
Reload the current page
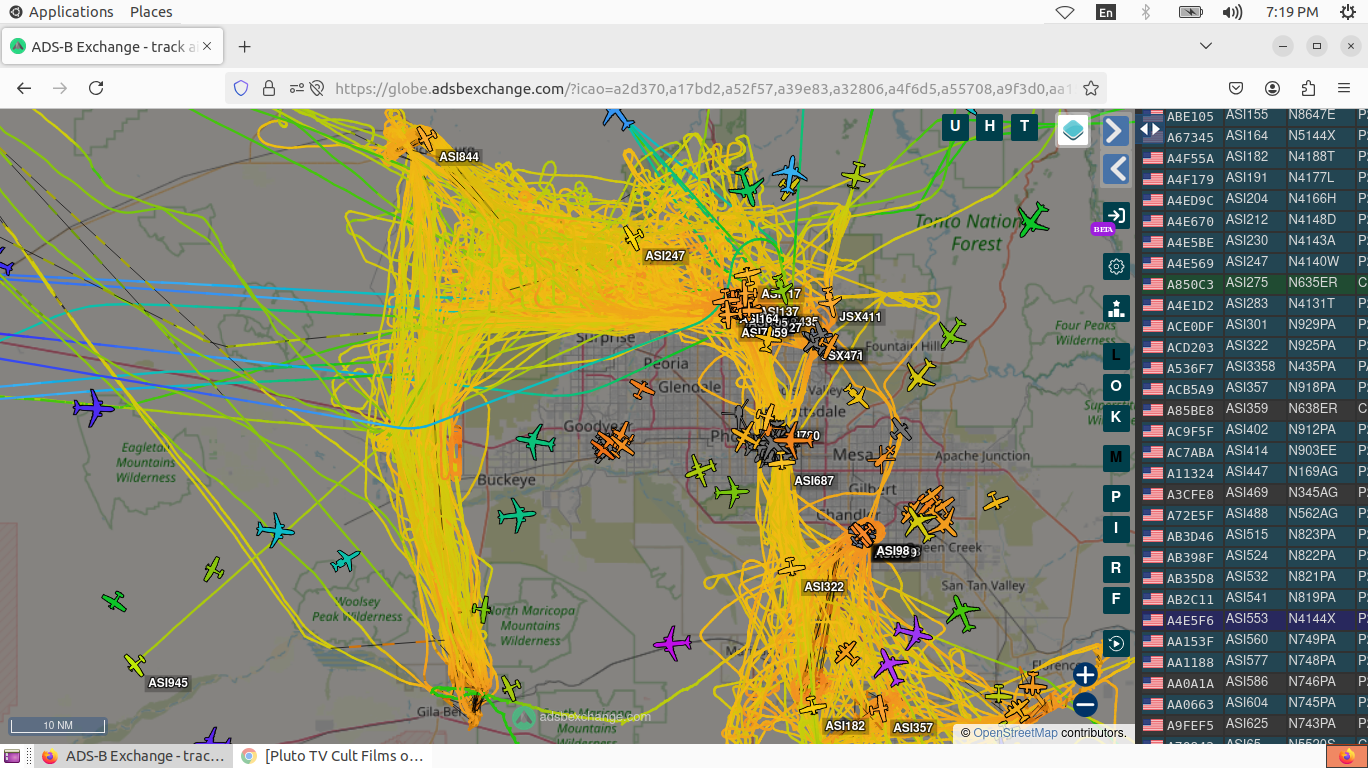(96, 88)
